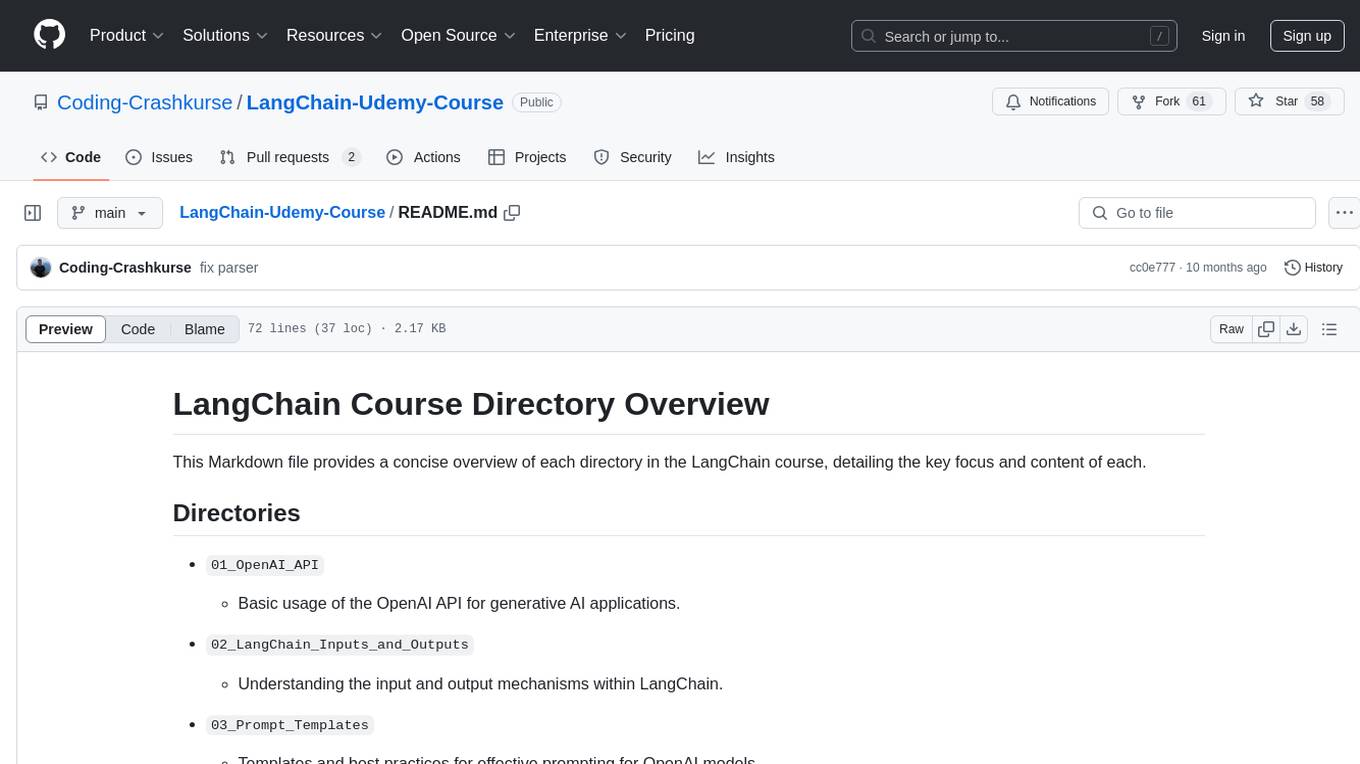The width and height of the screenshot is (1360, 764).
Task: Open the GitHub home logo
Action: 49,35
